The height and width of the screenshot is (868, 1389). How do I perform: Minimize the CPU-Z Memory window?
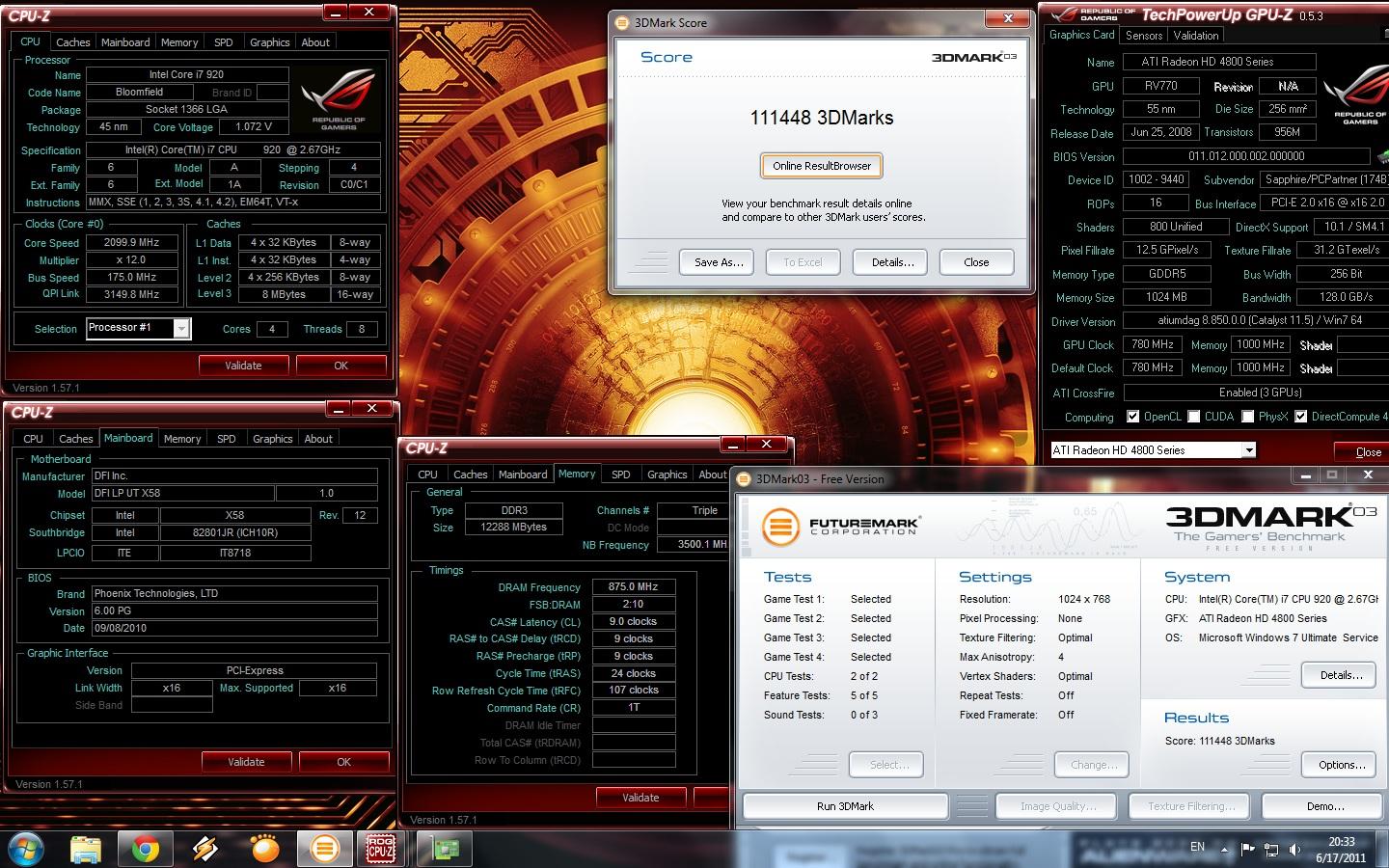point(733,445)
